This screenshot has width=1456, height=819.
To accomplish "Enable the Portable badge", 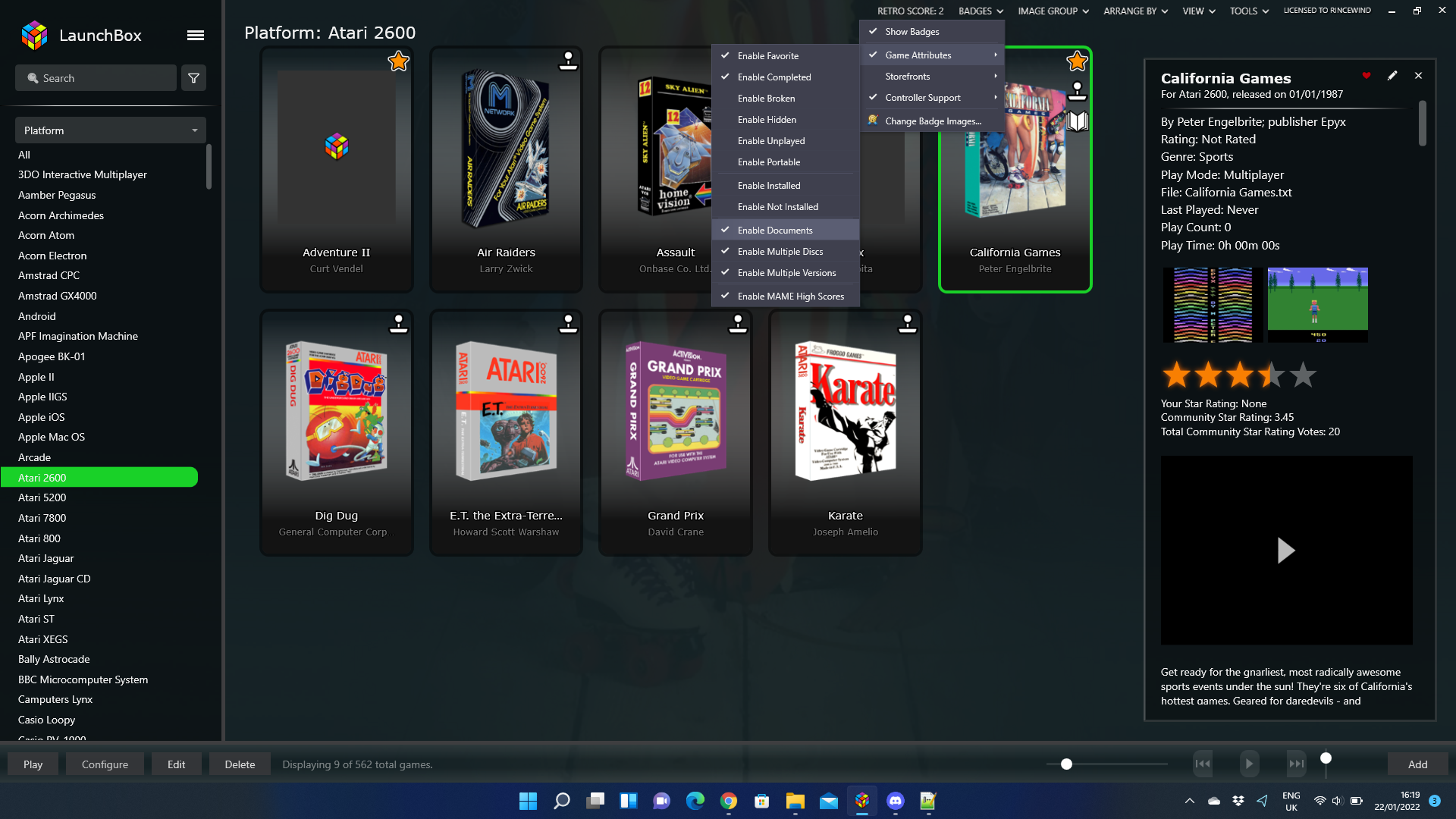I will pos(785,162).
